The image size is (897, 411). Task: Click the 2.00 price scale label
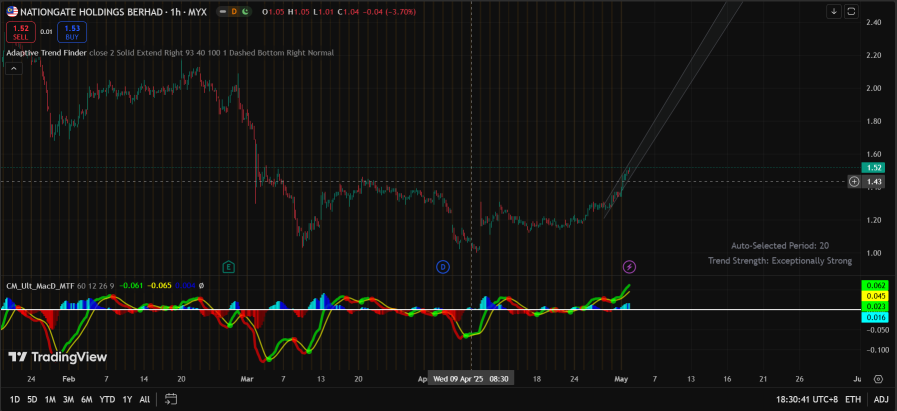tap(874, 88)
